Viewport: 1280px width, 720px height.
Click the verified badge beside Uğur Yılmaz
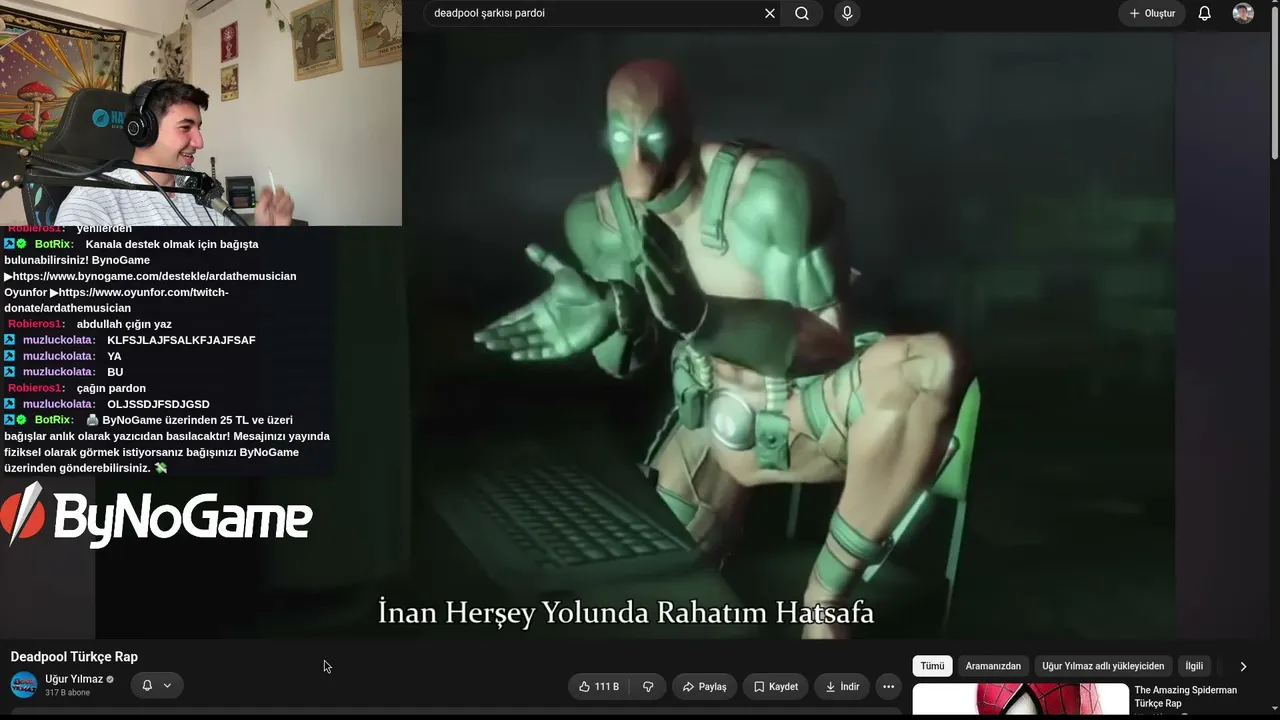click(x=111, y=680)
